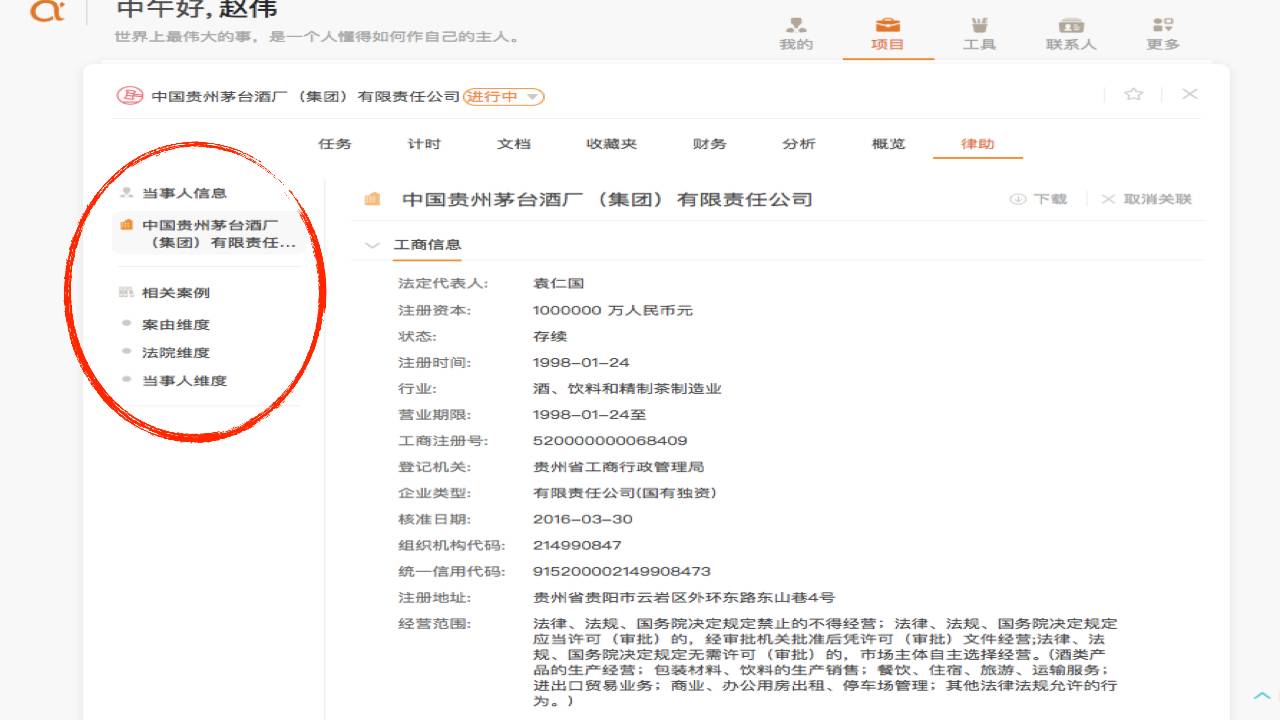Screen dimensions: 1280x720
Task: Click legal representative name 袁仁国
Action: [x=558, y=284]
